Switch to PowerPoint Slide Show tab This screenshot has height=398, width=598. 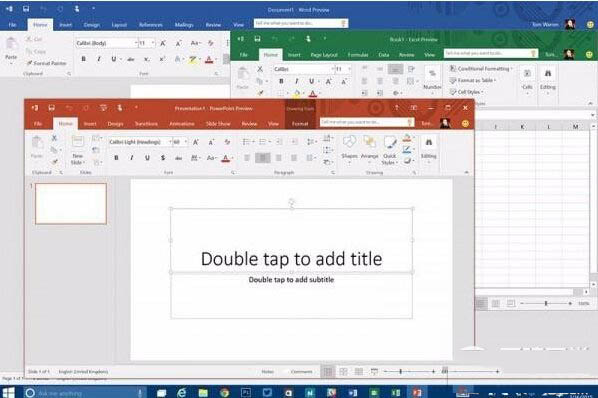pyautogui.click(x=218, y=124)
